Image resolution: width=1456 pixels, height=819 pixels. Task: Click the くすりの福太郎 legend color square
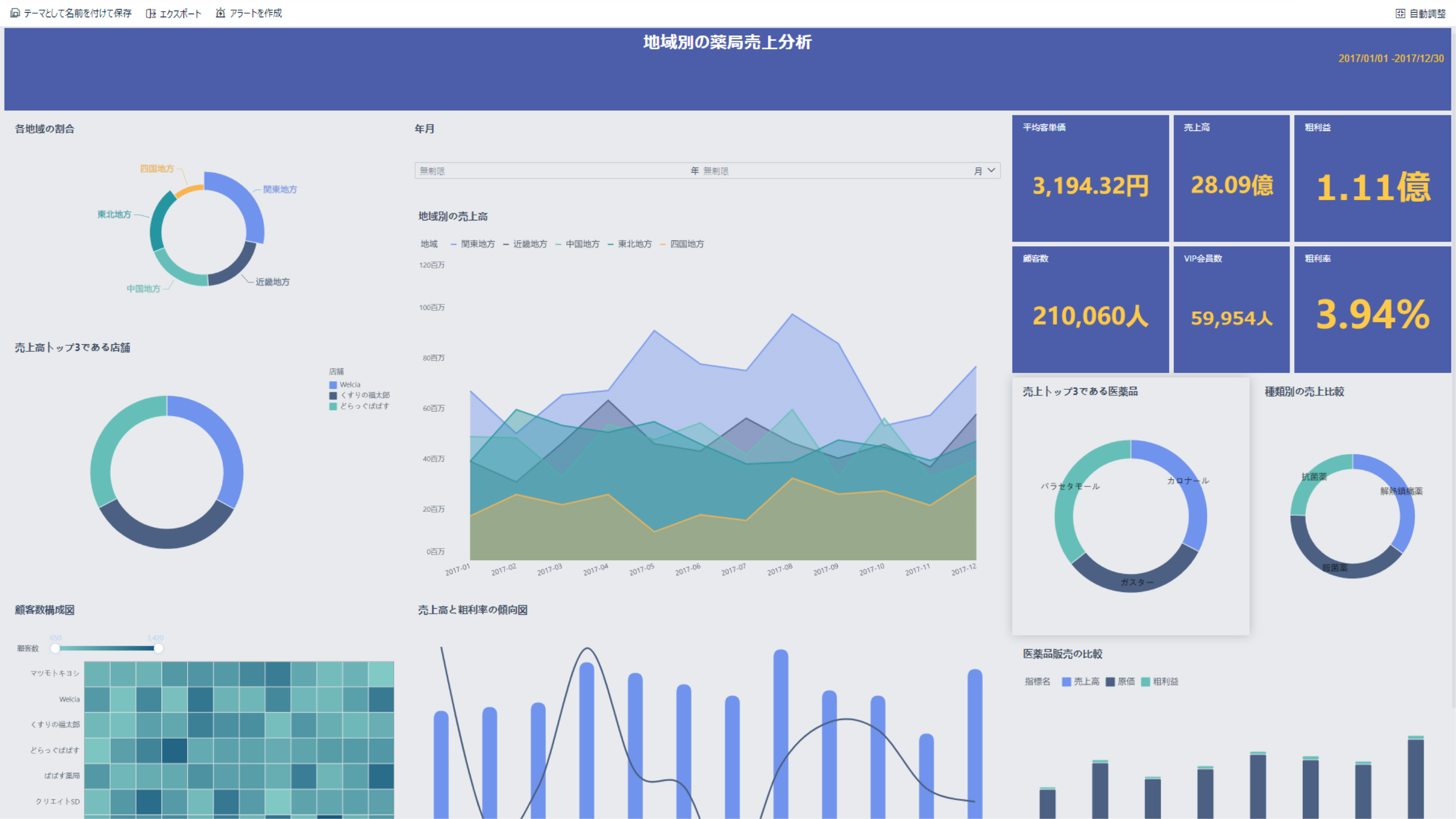333,396
